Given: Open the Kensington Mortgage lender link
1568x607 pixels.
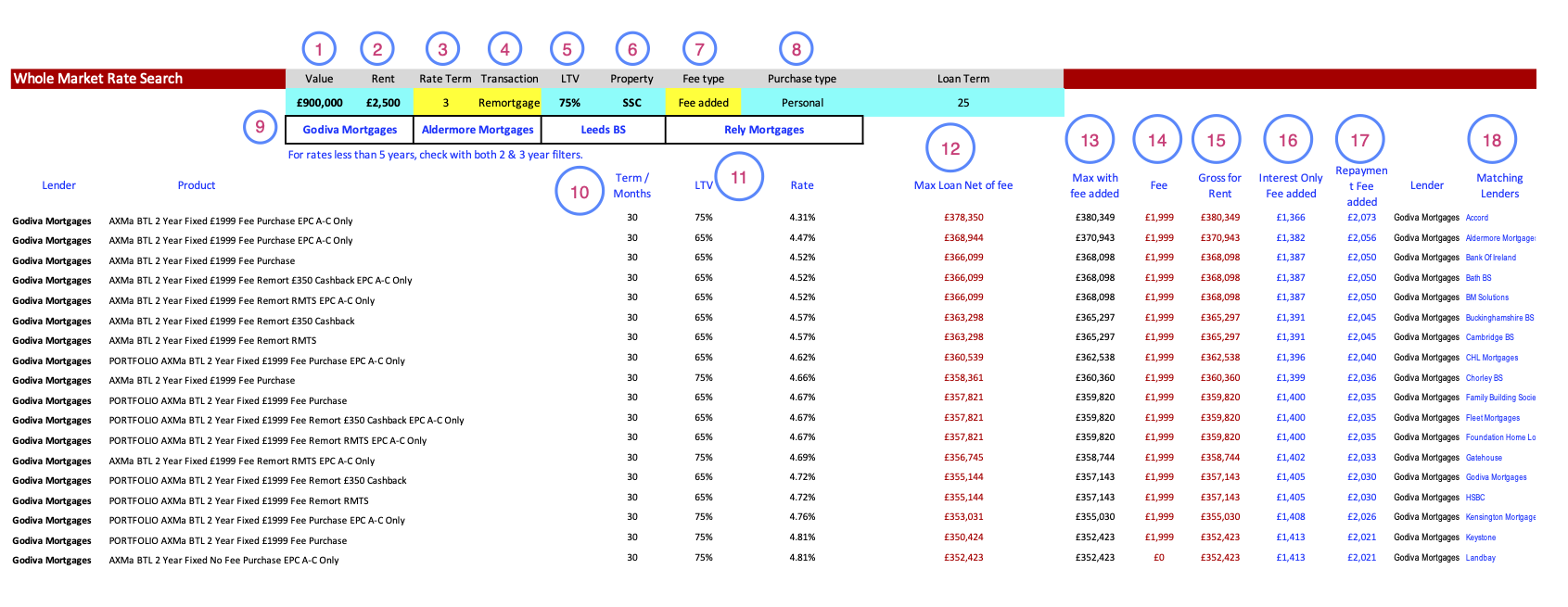Looking at the screenshot, I should pyautogui.click(x=1500, y=517).
